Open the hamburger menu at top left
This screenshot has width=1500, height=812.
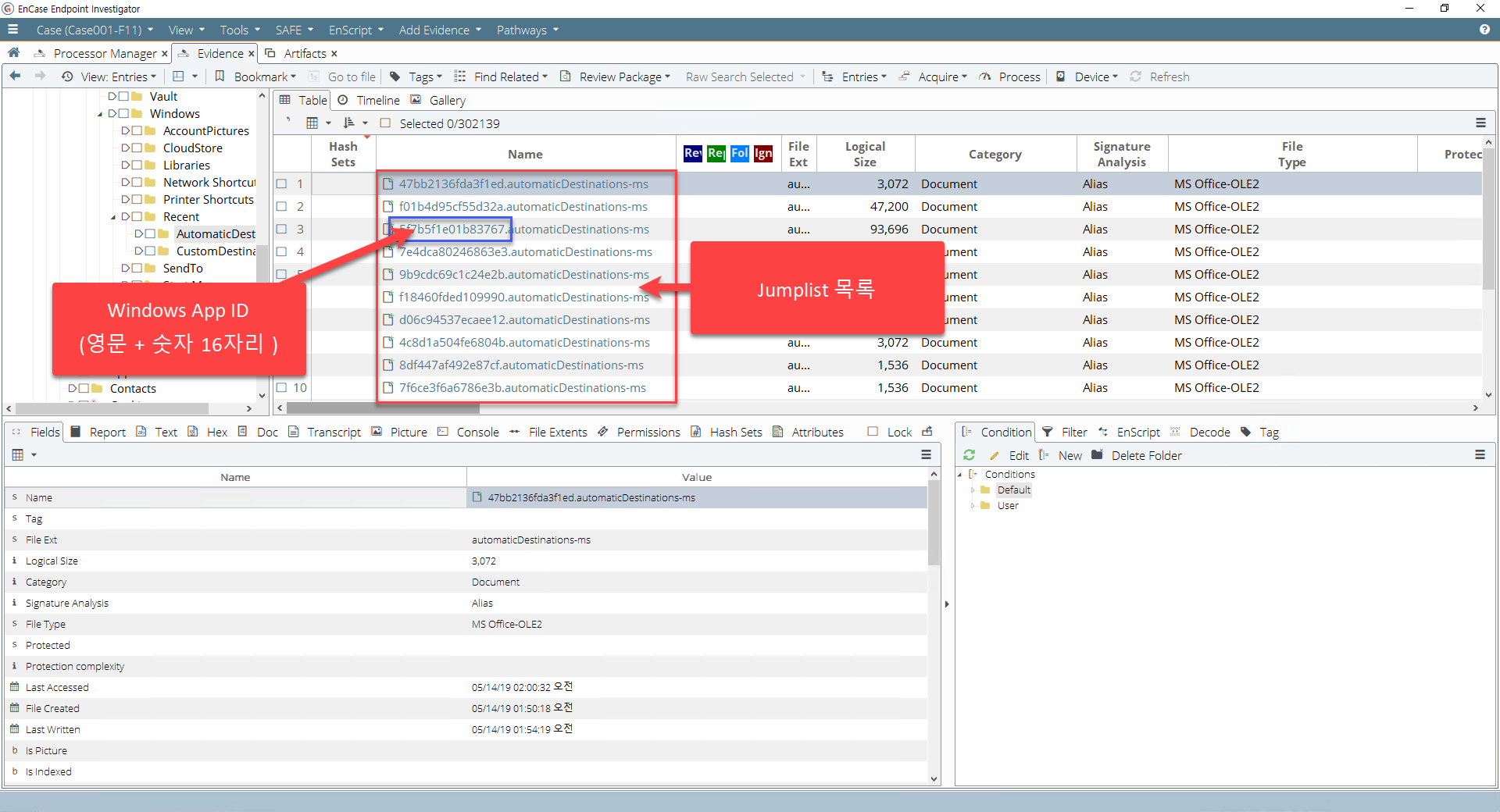pos(12,30)
